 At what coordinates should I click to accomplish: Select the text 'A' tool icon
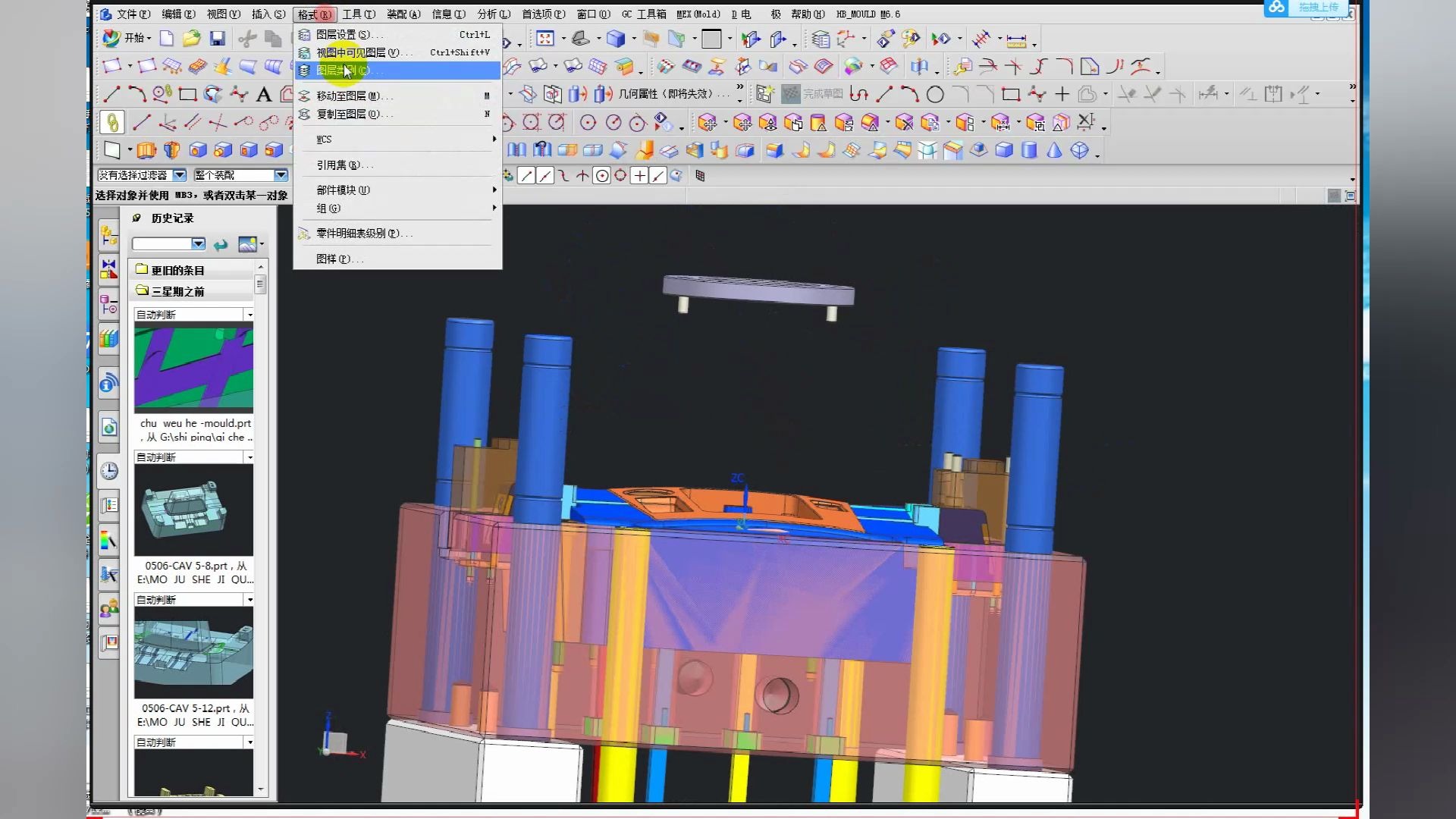(x=263, y=95)
